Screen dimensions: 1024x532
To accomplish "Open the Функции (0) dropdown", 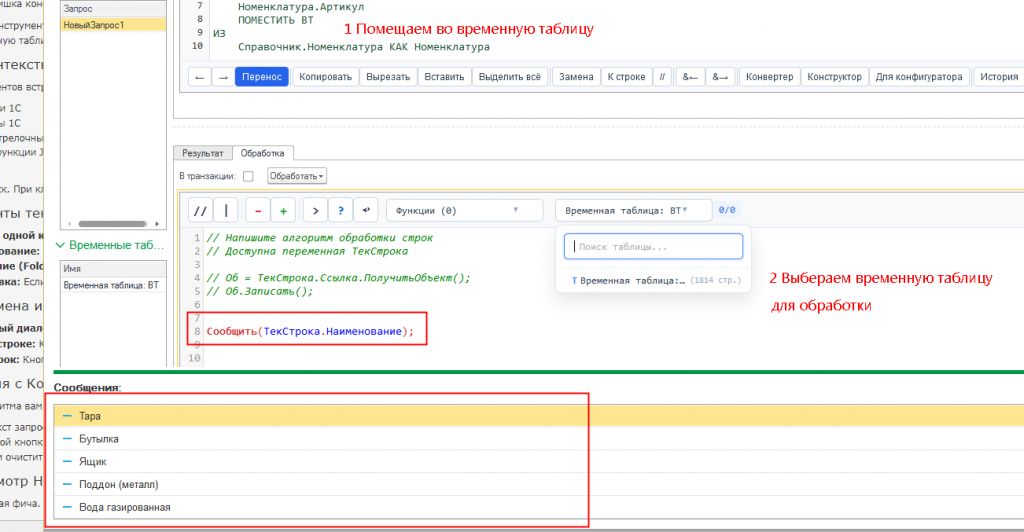I will point(464,211).
